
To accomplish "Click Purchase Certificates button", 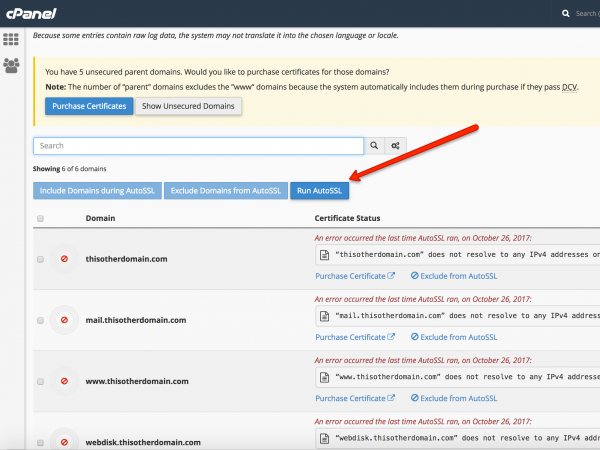I will pyautogui.click(x=88, y=106).
